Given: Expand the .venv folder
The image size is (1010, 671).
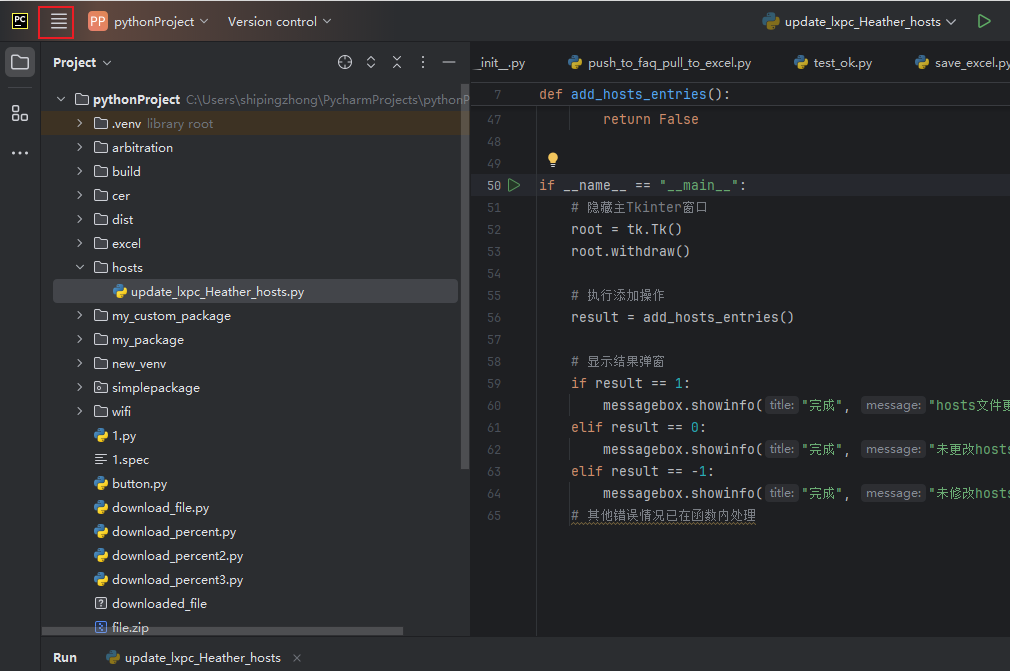Looking at the screenshot, I should pyautogui.click(x=80, y=123).
